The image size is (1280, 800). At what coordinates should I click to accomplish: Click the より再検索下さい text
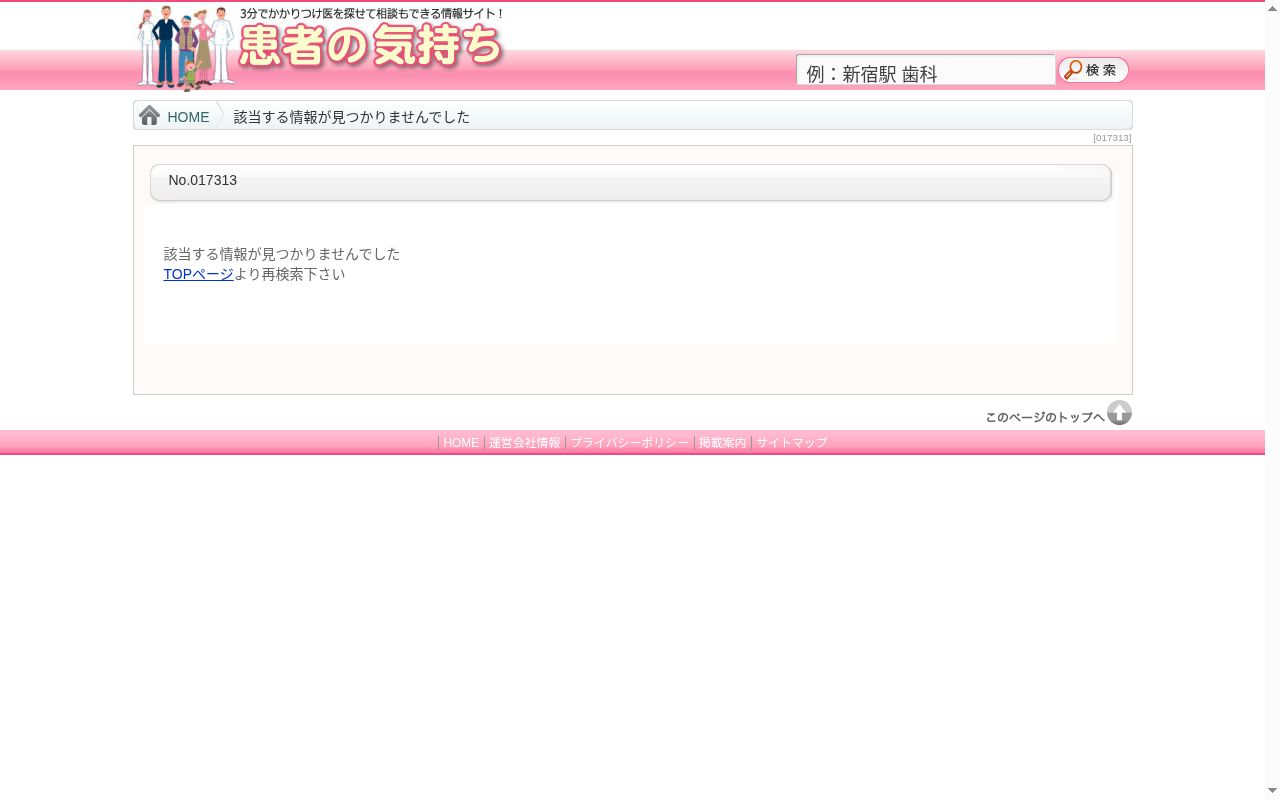click(289, 274)
